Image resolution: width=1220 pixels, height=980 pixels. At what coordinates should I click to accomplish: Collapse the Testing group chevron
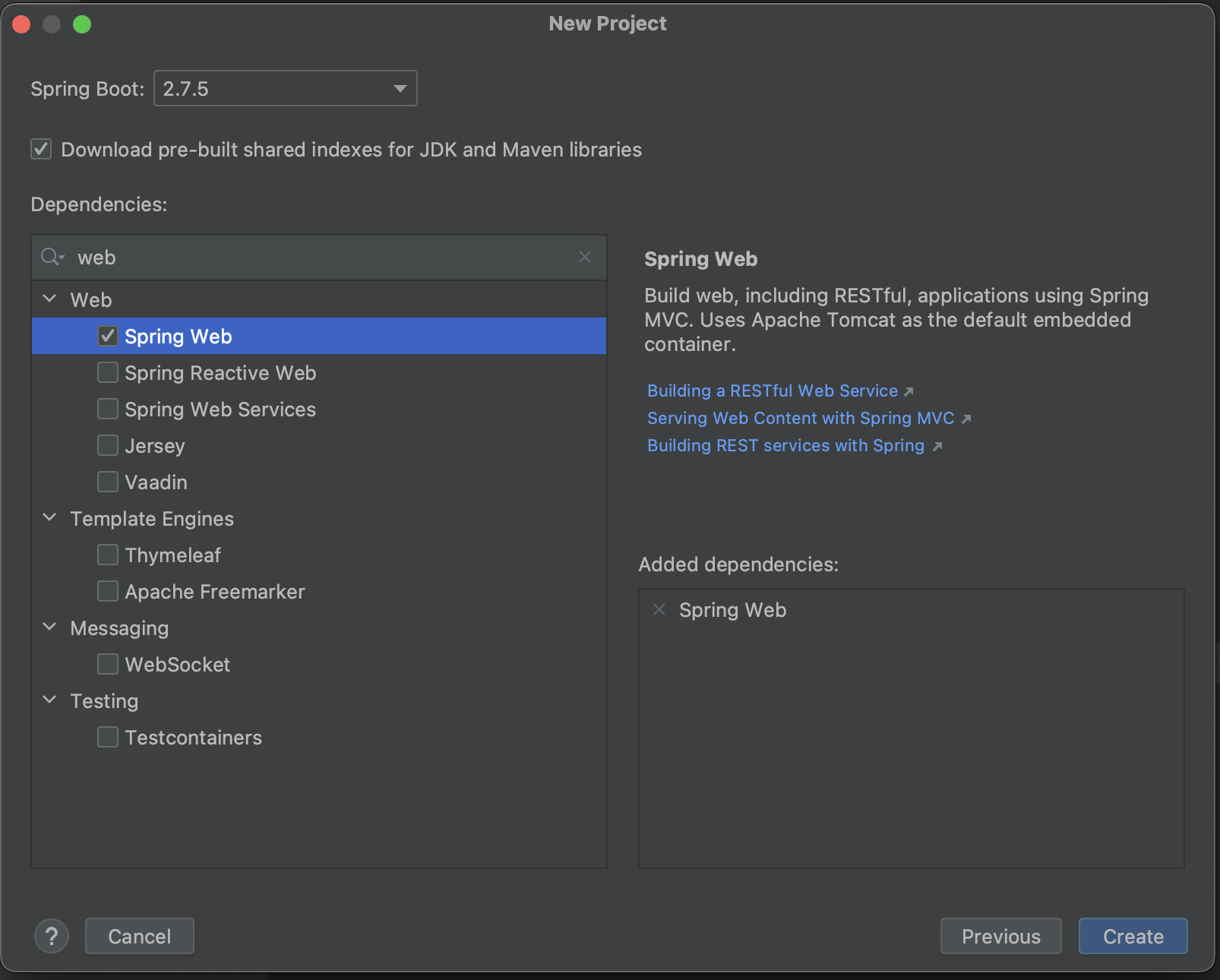(50, 700)
